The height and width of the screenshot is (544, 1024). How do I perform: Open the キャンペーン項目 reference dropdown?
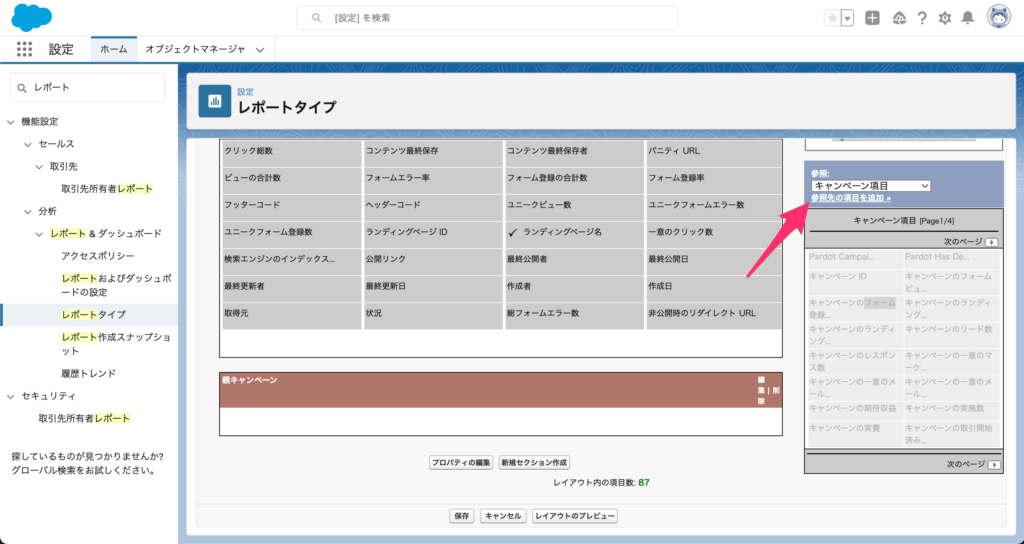point(871,186)
